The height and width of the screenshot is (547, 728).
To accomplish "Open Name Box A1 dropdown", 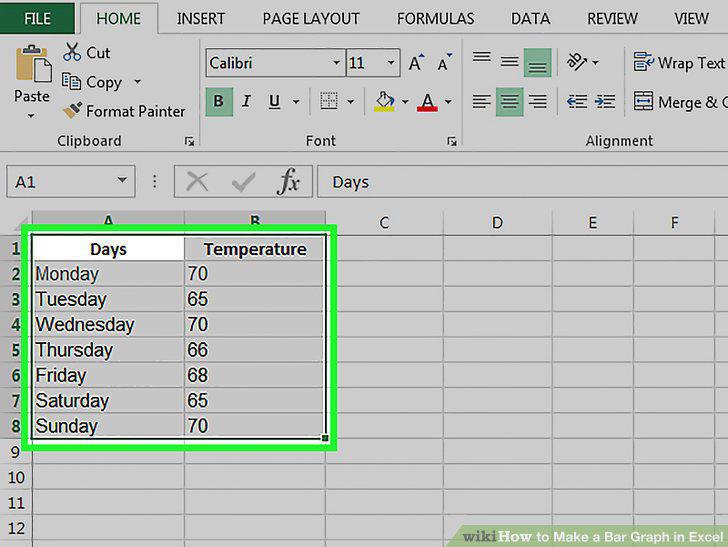I will pyautogui.click(x=122, y=180).
